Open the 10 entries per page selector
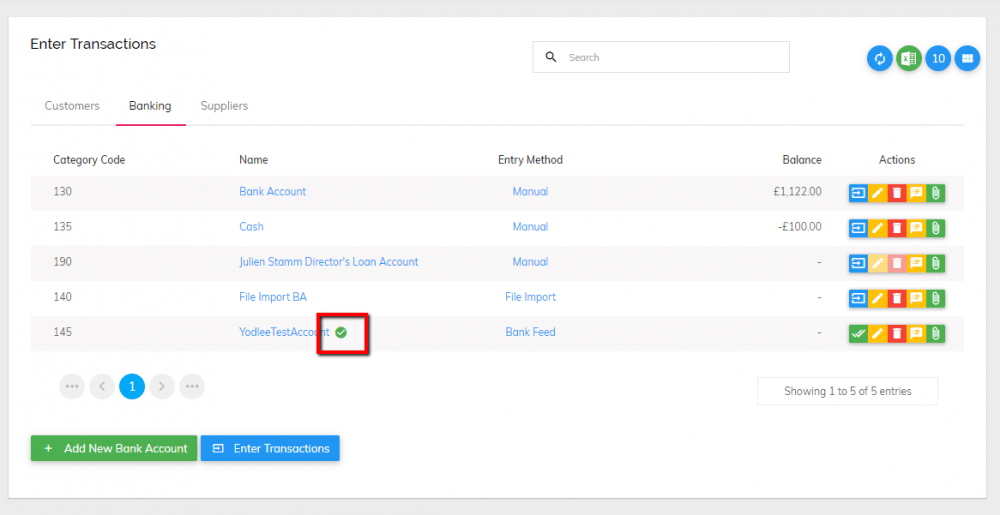Image resolution: width=1000 pixels, height=515 pixels. click(938, 59)
